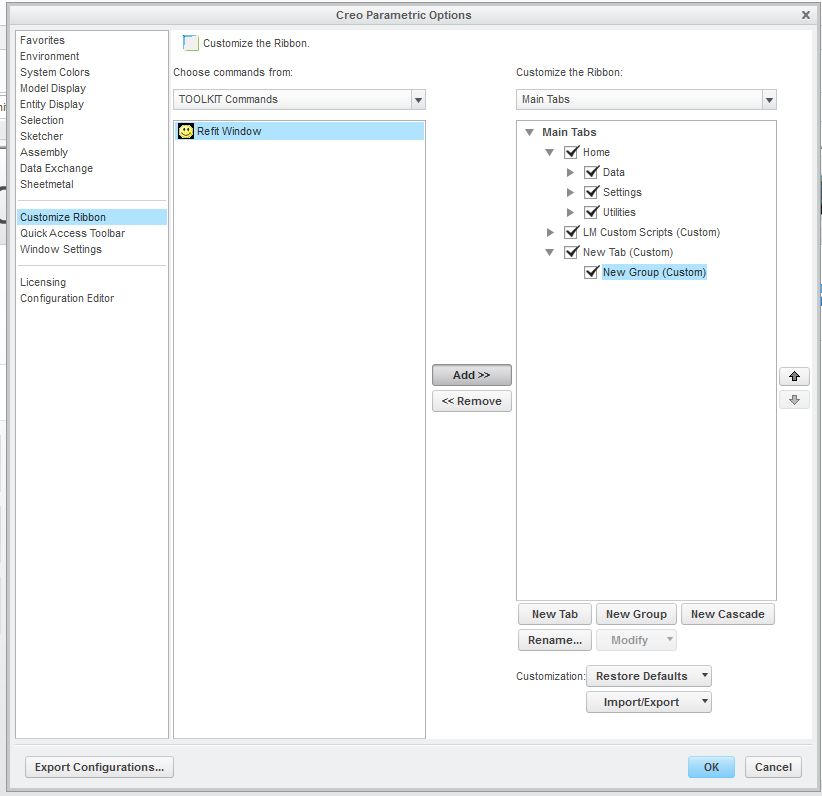822x796 pixels.
Task: Expand the LM Custom Scripts node
Action: 550,232
